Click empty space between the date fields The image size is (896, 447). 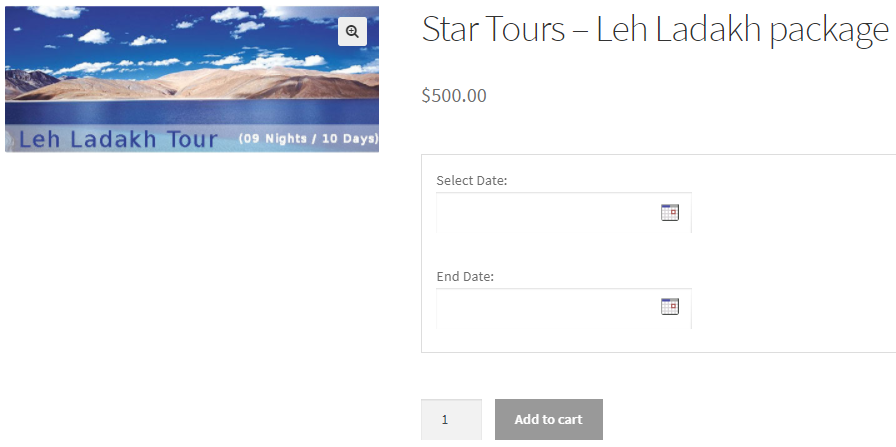560,252
